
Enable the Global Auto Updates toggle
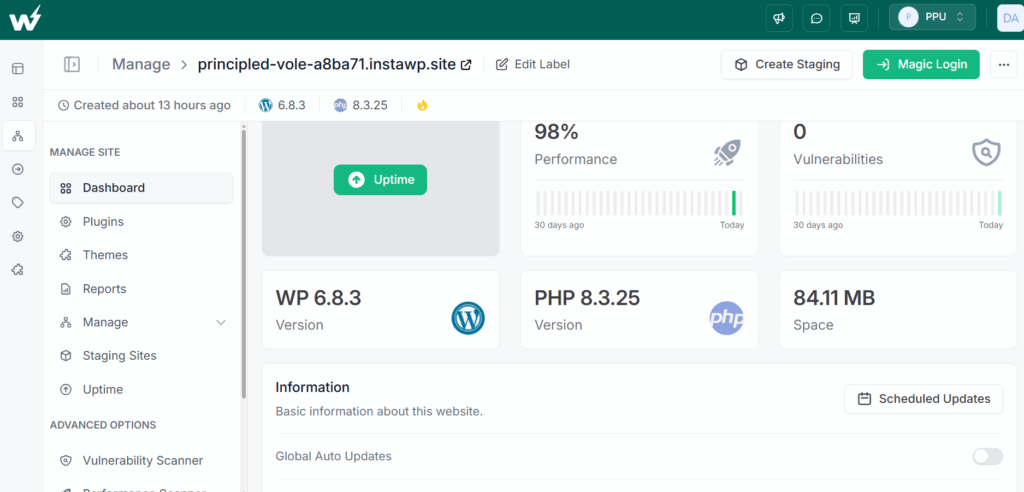coord(987,456)
